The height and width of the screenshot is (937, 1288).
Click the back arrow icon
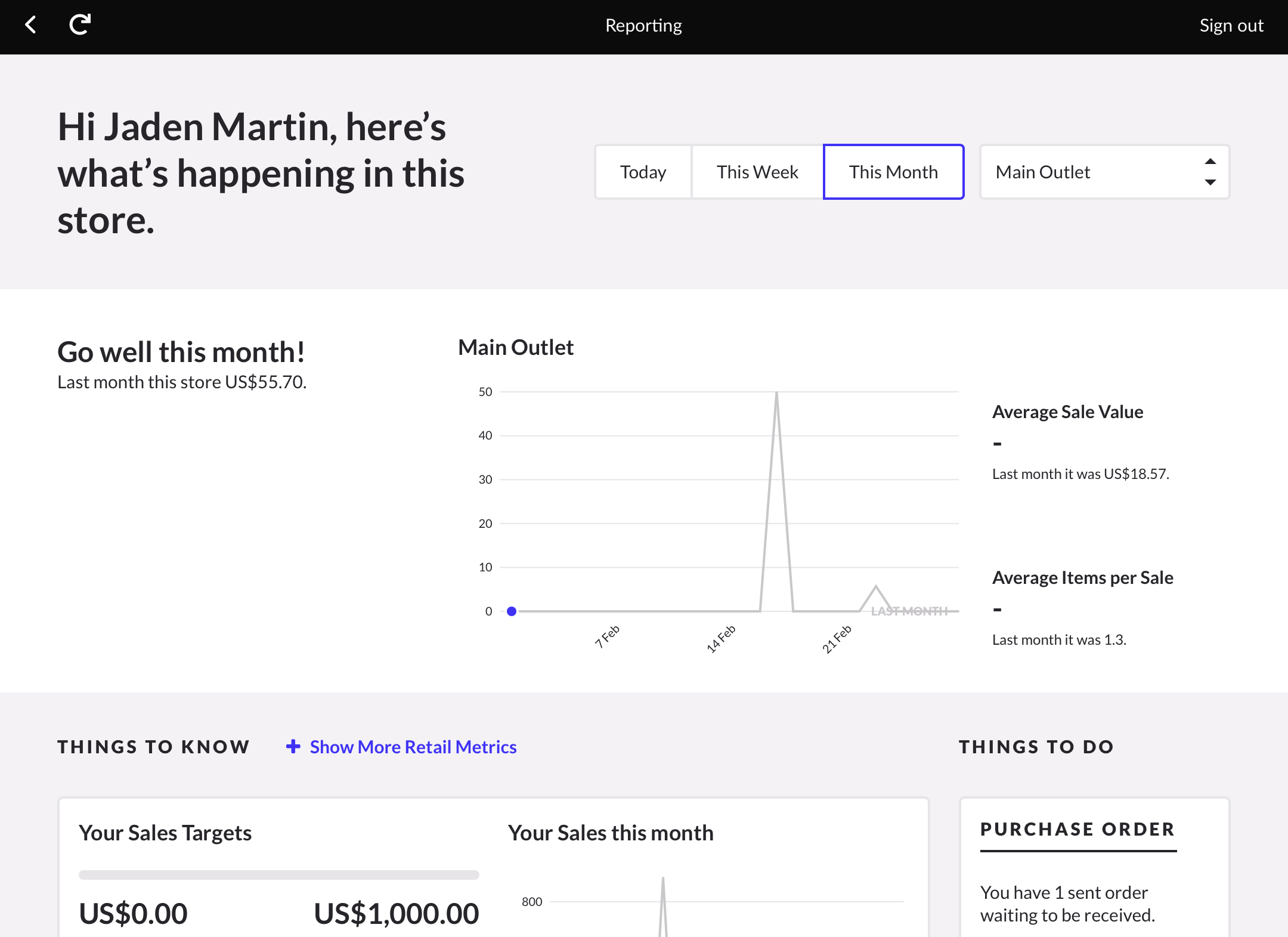tap(31, 25)
